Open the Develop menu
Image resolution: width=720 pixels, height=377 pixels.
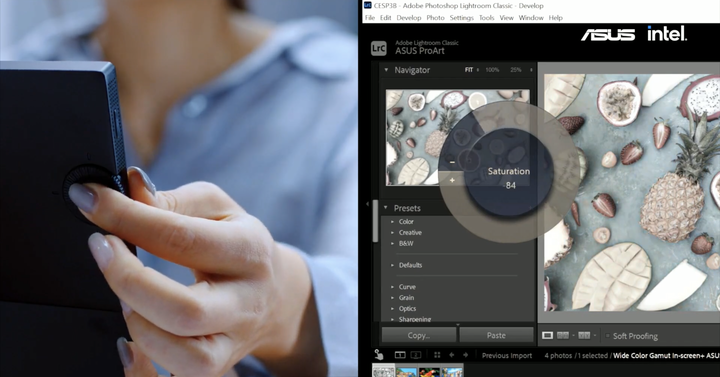(x=409, y=17)
